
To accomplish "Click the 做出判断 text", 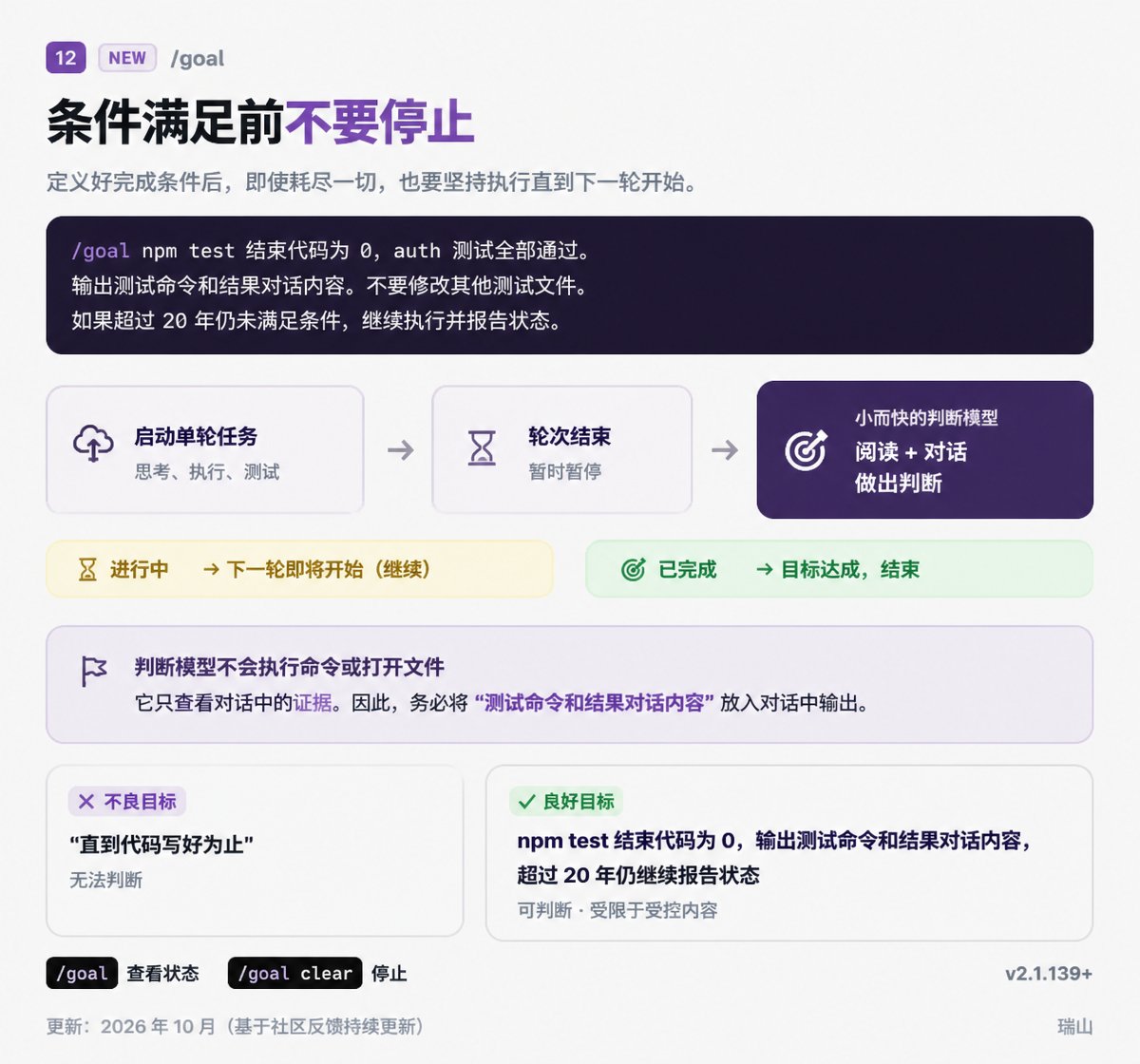I will 899,484.
